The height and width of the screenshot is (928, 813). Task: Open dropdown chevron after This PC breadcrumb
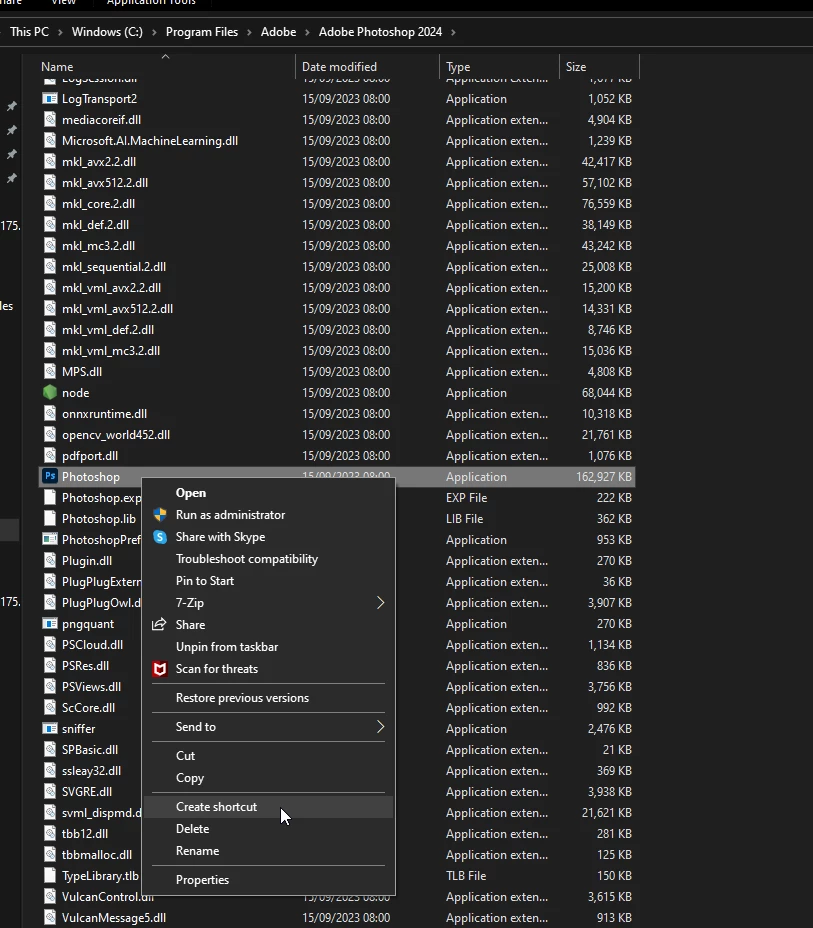(60, 32)
